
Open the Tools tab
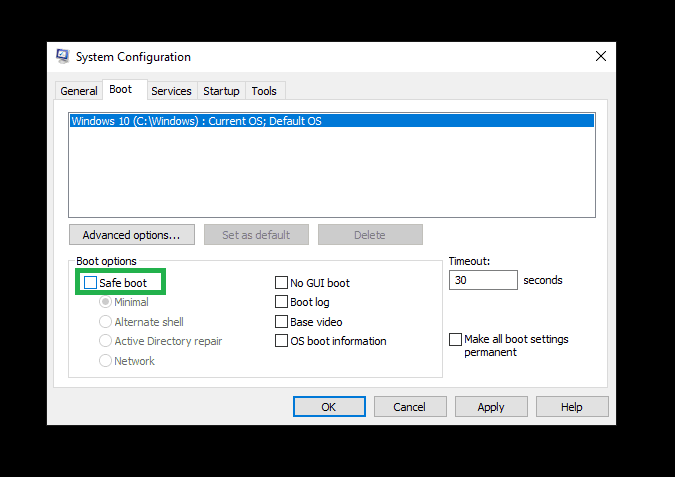(x=264, y=91)
